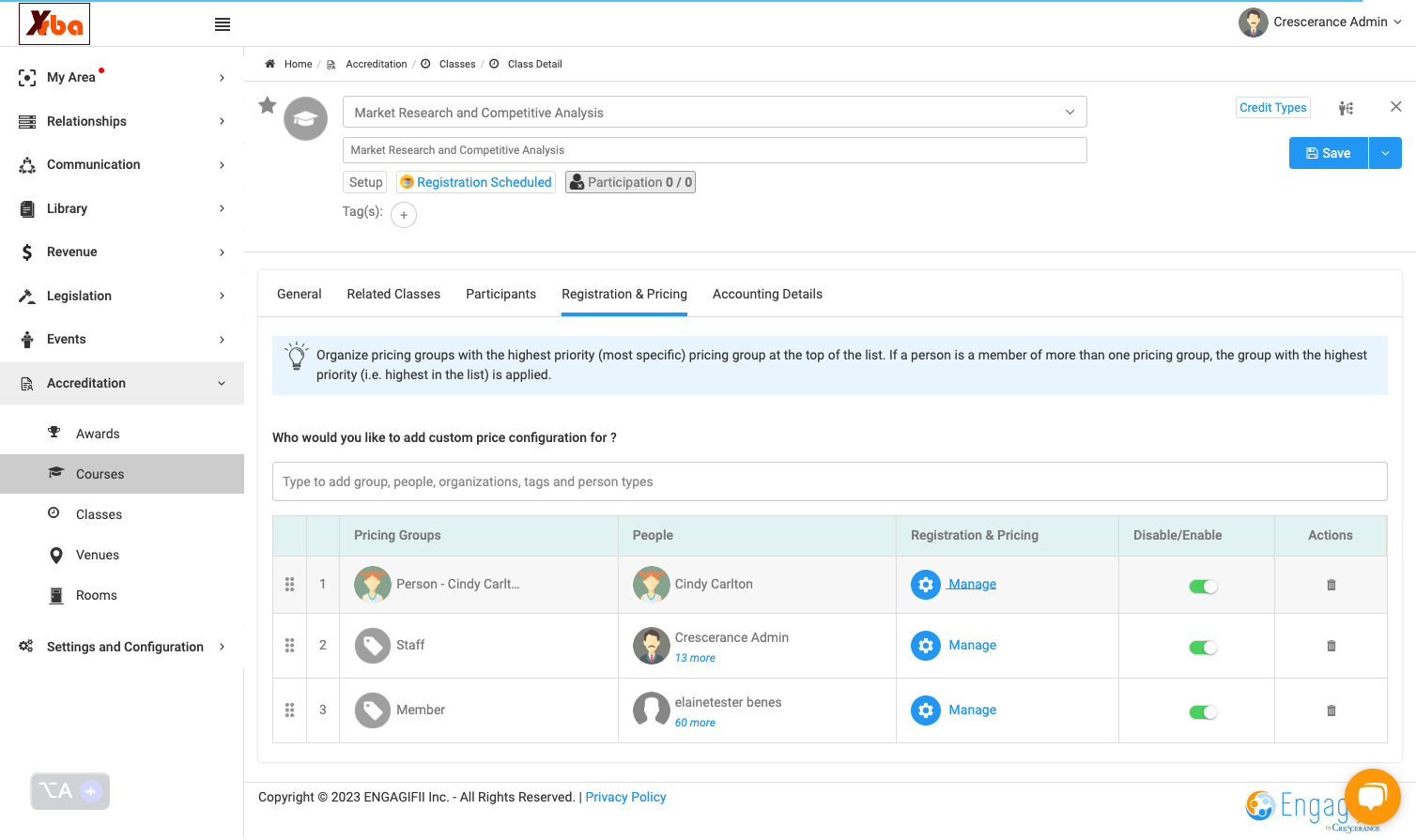This screenshot has width=1416, height=840.
Task: Delete the Cindy Carlton pricing row
Action: pyautogui.click(x=1331, y=585)
